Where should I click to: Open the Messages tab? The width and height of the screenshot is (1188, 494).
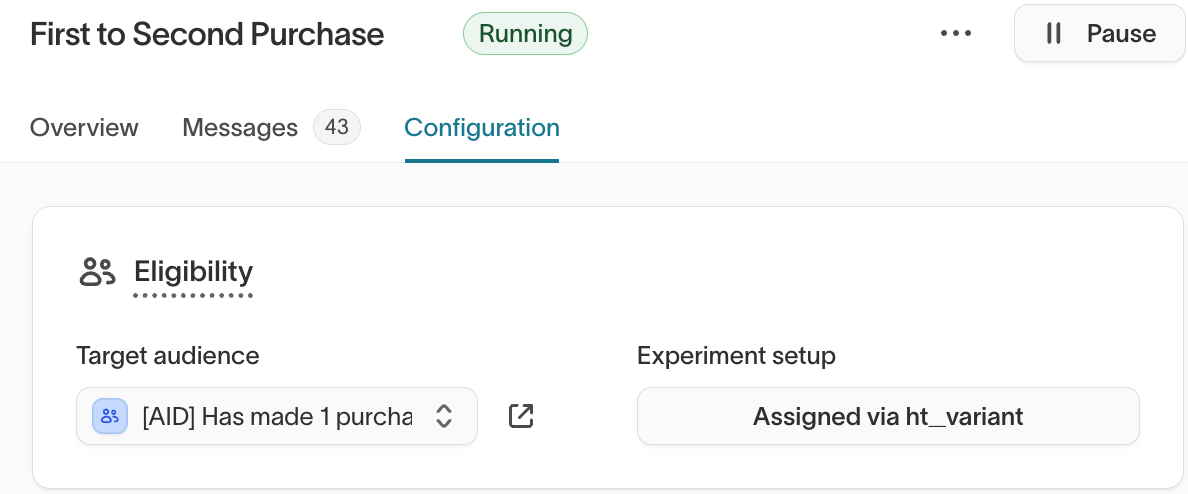coord(240,128)
